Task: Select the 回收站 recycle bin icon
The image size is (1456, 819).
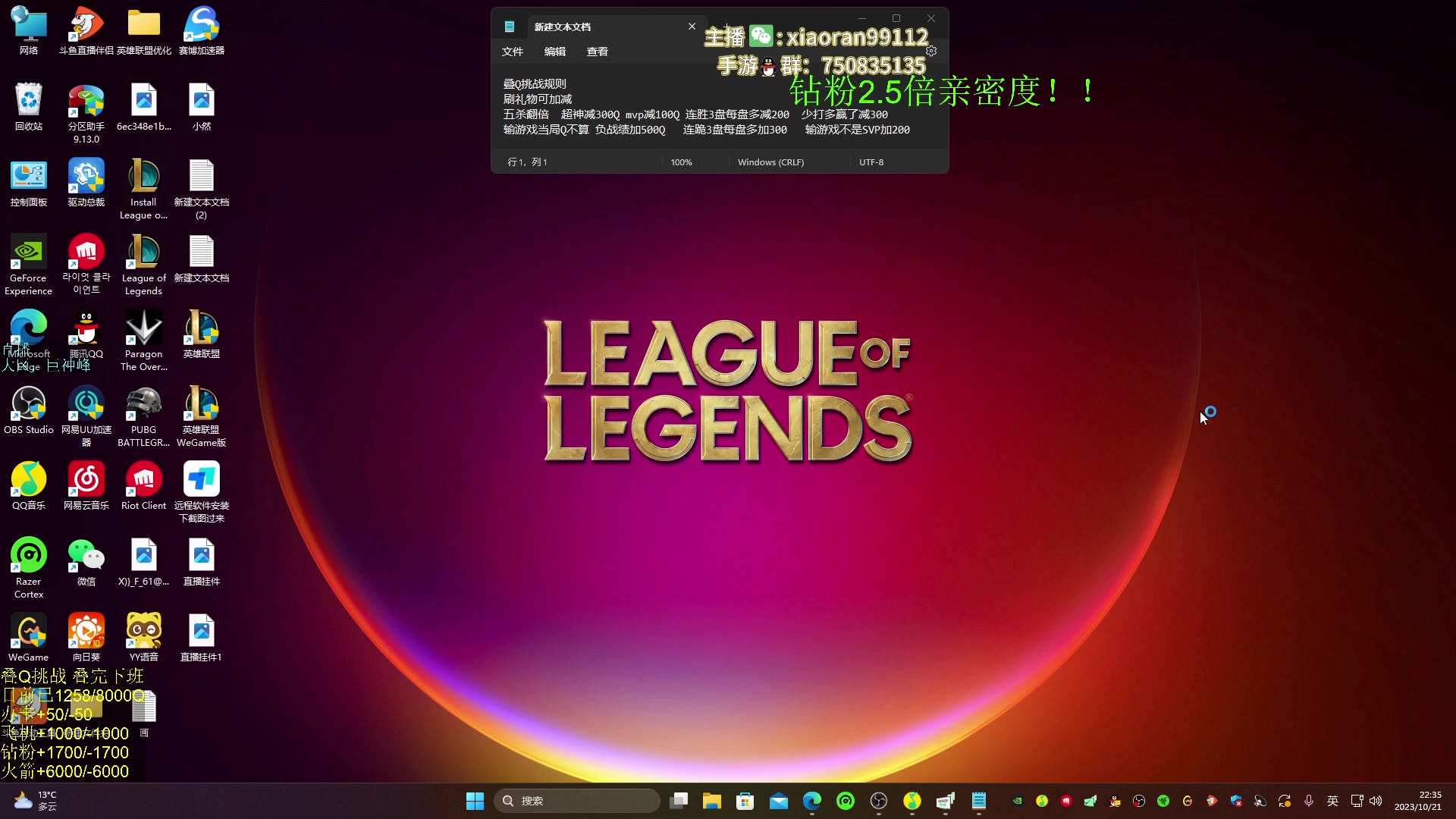Action: coord(29,107)
